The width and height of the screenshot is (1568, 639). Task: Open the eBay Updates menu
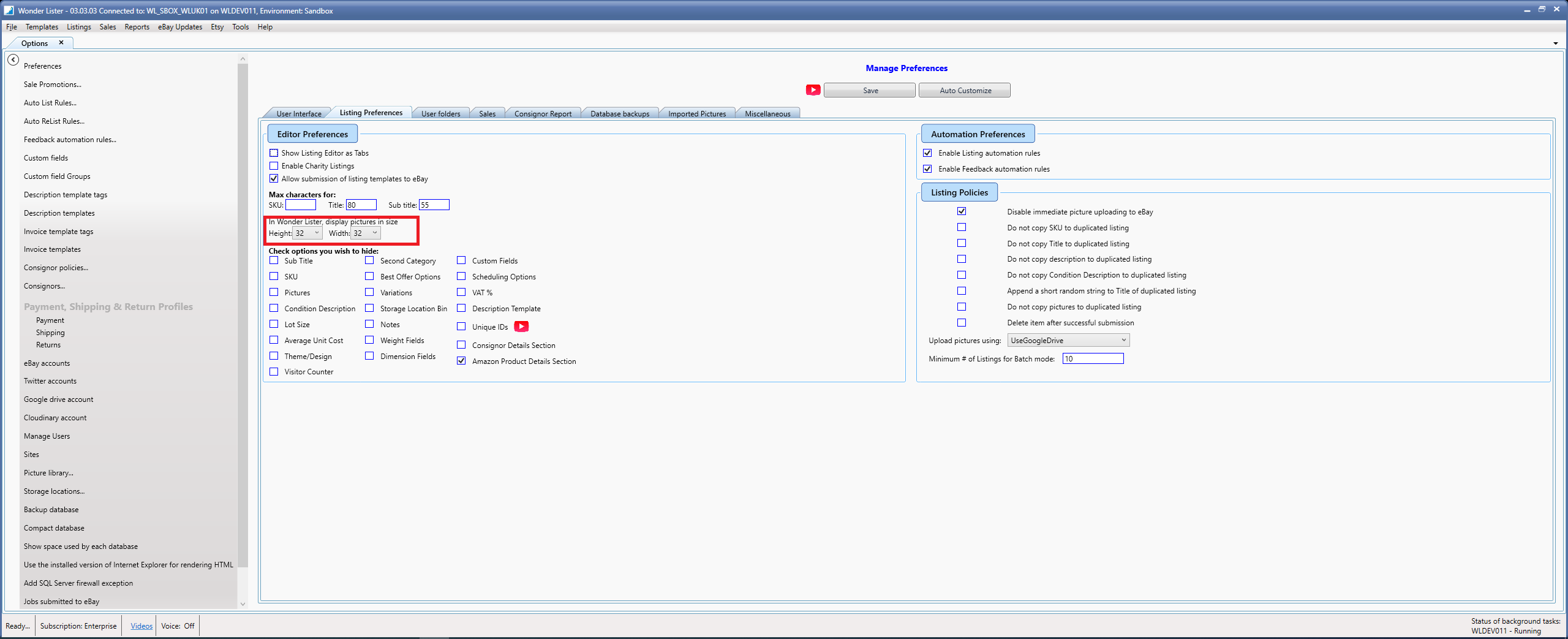tap(180, 27)
